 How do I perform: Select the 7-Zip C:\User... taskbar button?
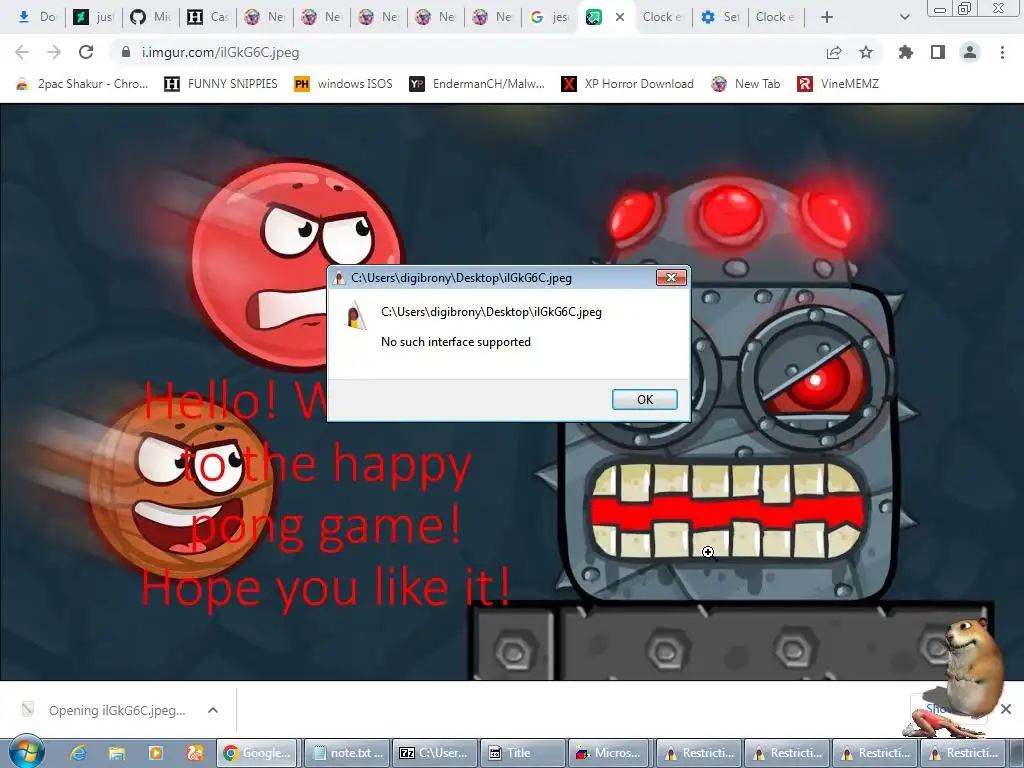click(435, 753)
